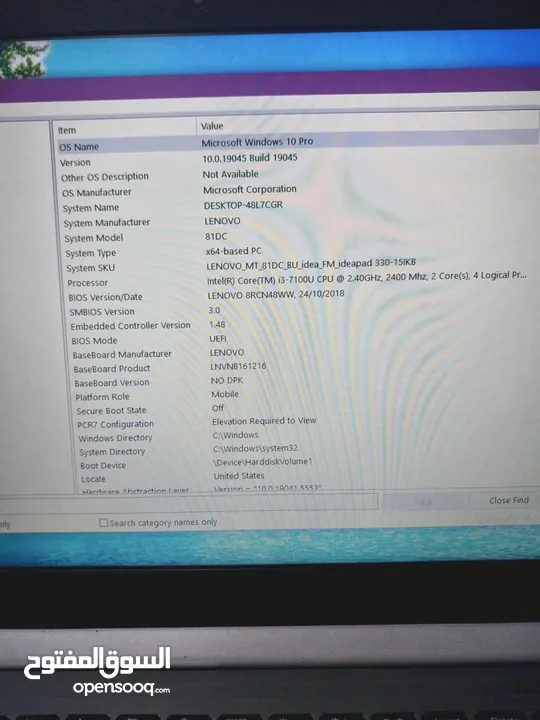Viewport: 540px width, 720px height.
Task: Select the Version row showing build 19045
Action: 298,159
